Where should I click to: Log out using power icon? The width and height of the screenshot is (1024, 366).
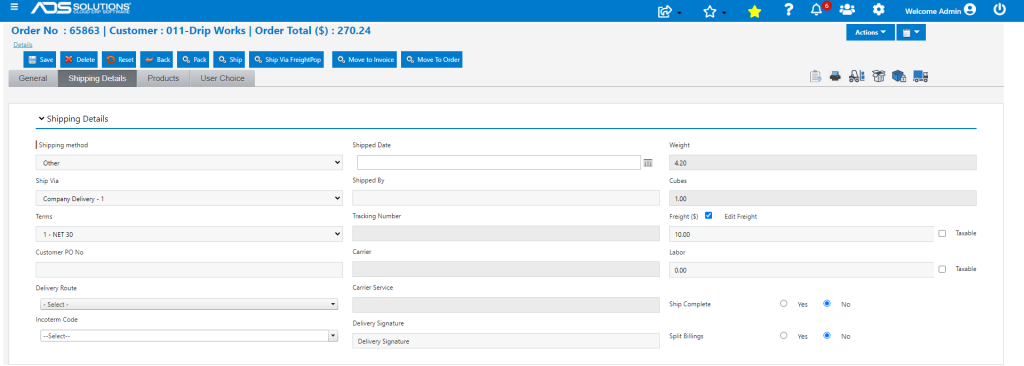(x=1000, y=10)
